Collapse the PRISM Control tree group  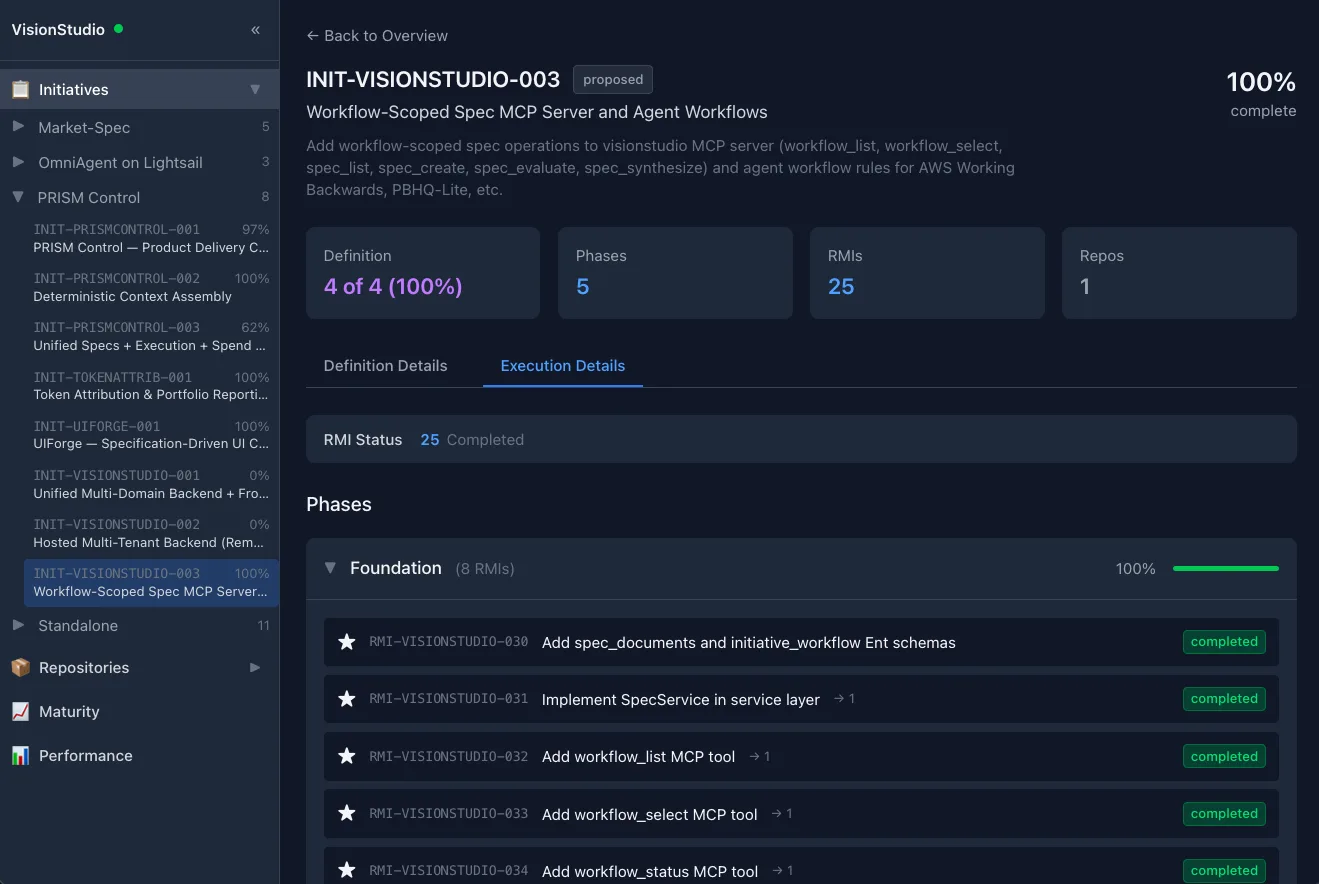18,197
